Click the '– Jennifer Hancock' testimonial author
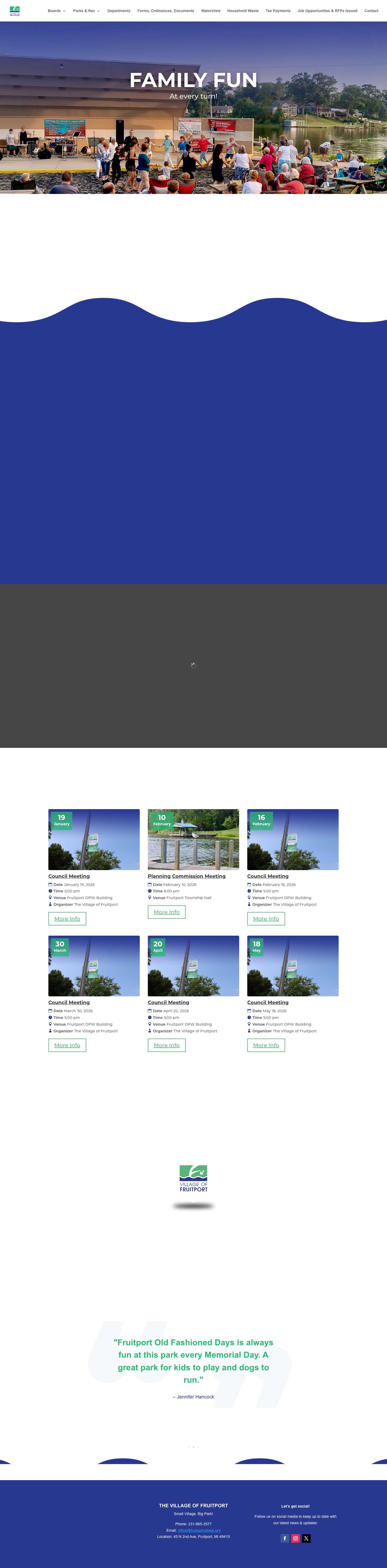The height and width of the screenshot is (1568, 387). (193, 1397)
